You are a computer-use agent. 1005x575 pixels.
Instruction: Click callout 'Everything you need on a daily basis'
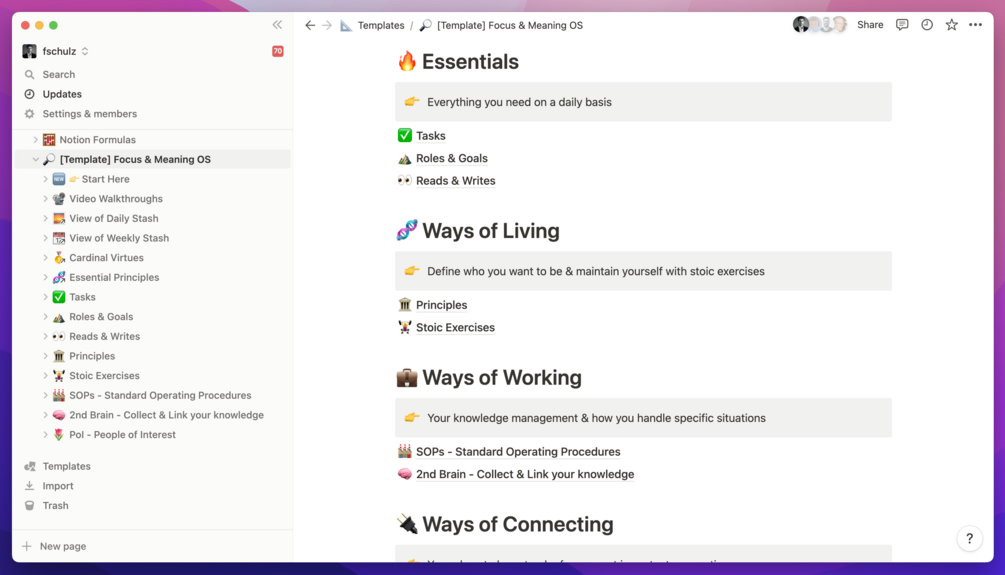643,102
